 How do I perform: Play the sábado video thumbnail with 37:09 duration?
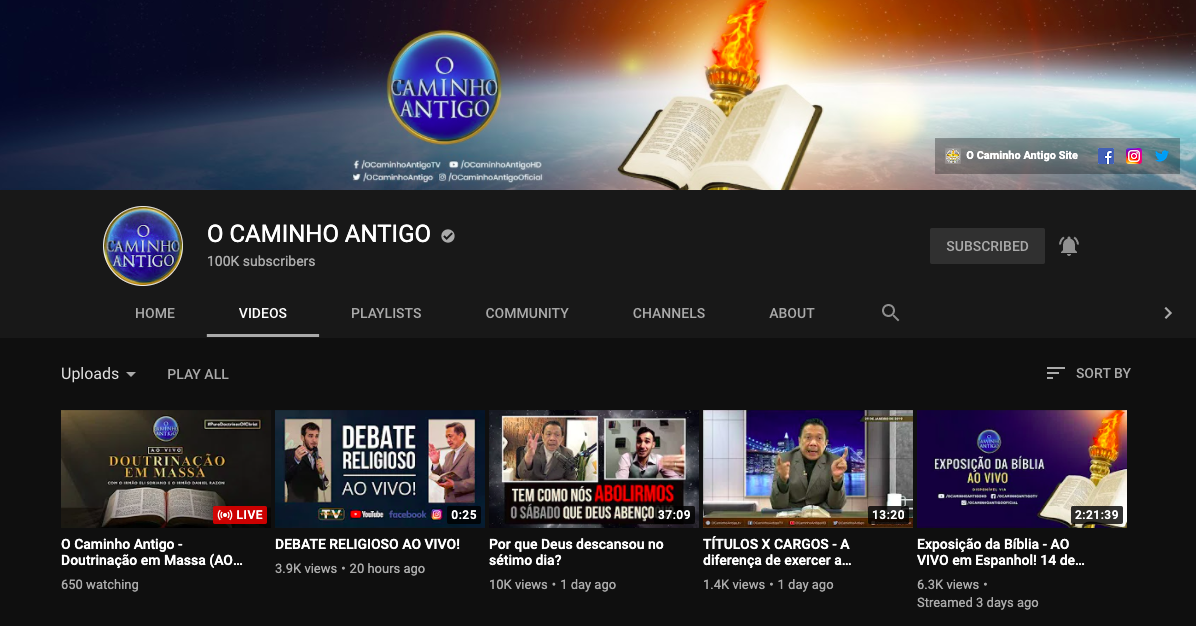[594, 469]
